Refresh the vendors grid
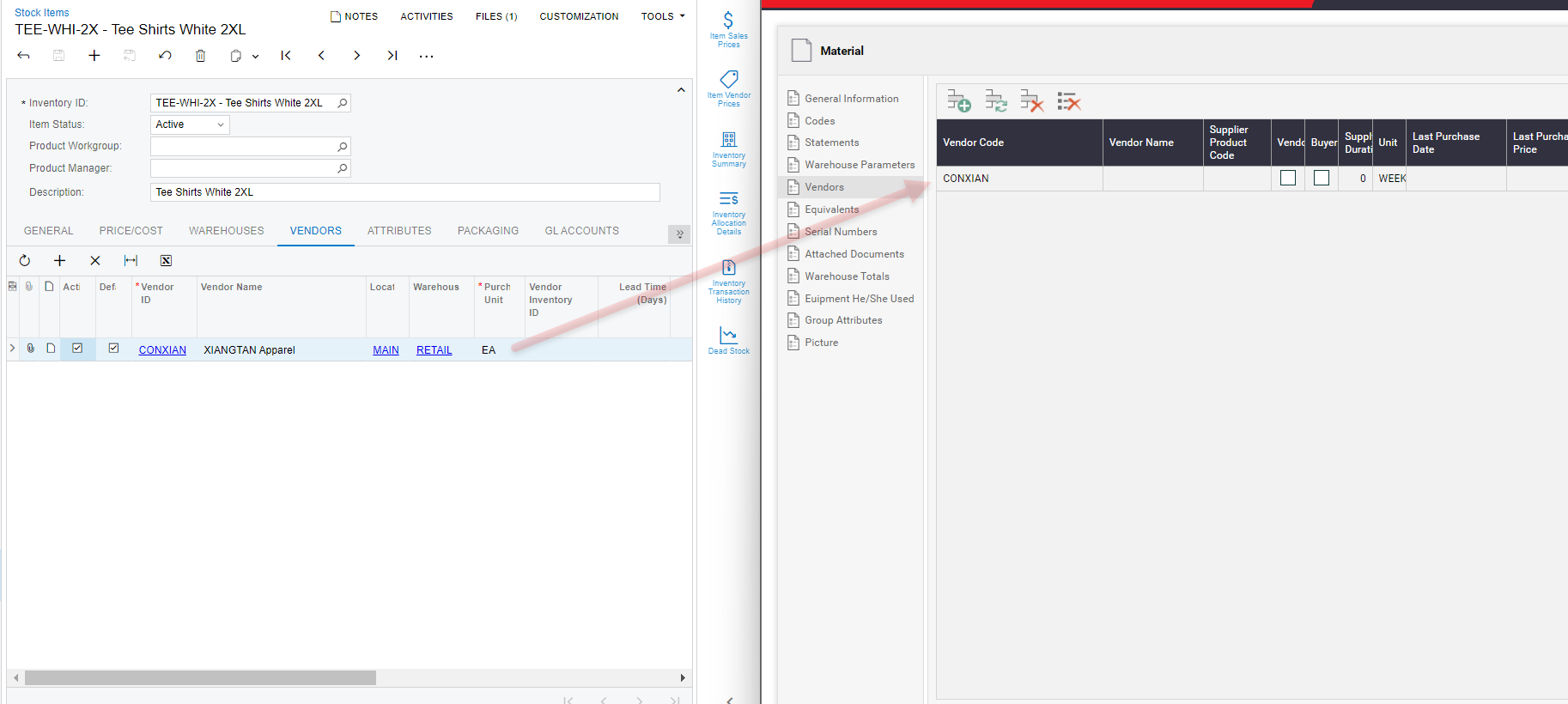The height and width of the screenshot is (704, 1568). (25, 261)
